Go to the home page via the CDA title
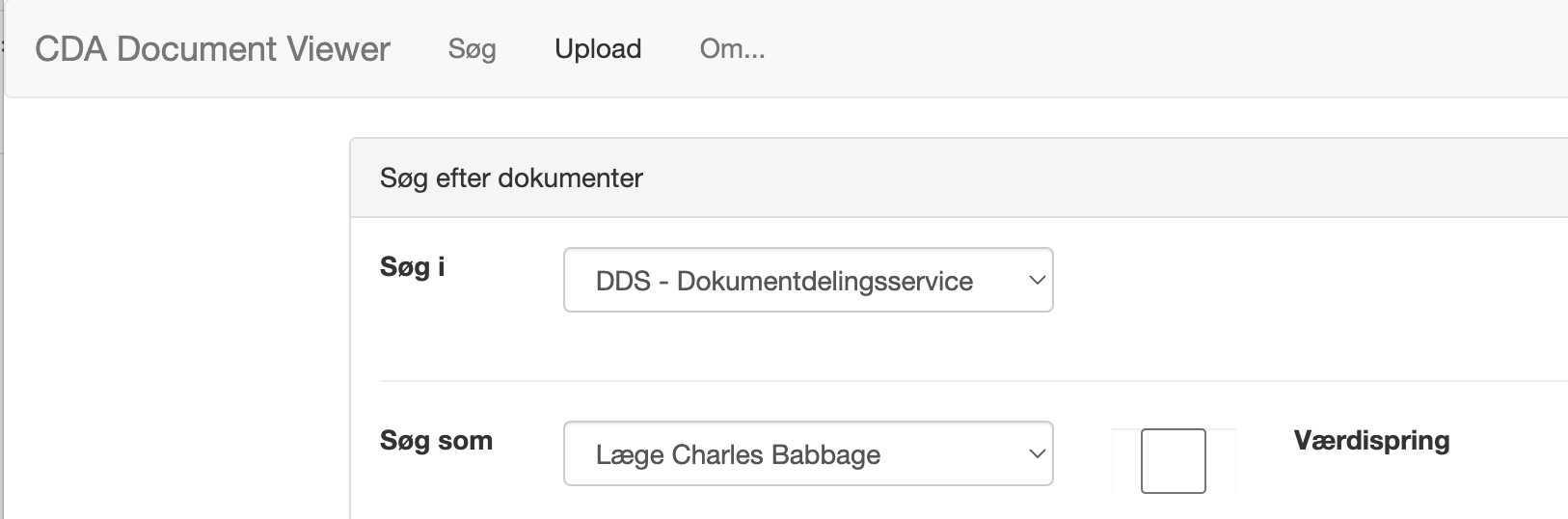Screen dimensions: 1568x519 (x=212, y=49)
